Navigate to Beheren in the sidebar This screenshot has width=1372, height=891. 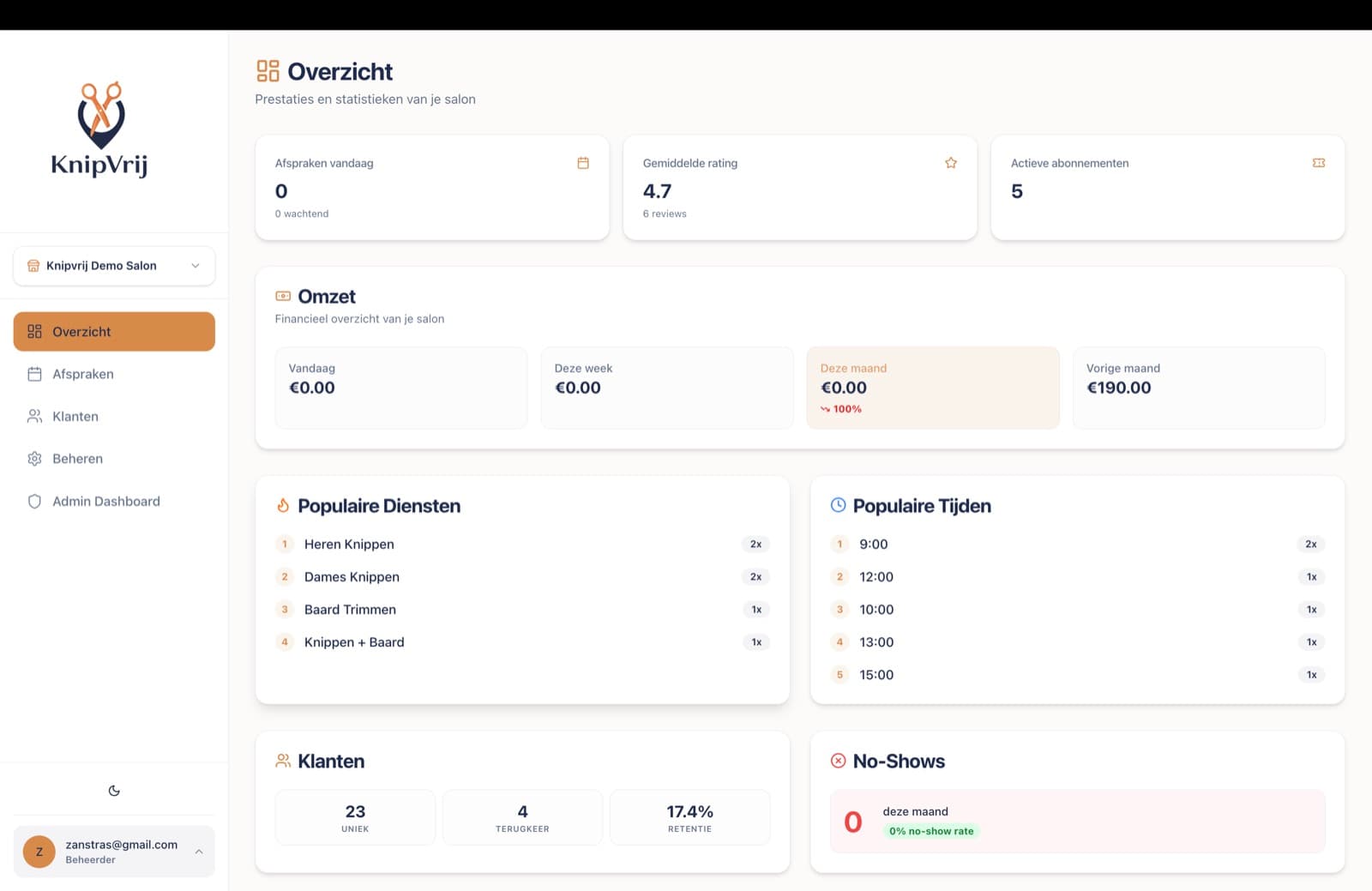(114, 459)
